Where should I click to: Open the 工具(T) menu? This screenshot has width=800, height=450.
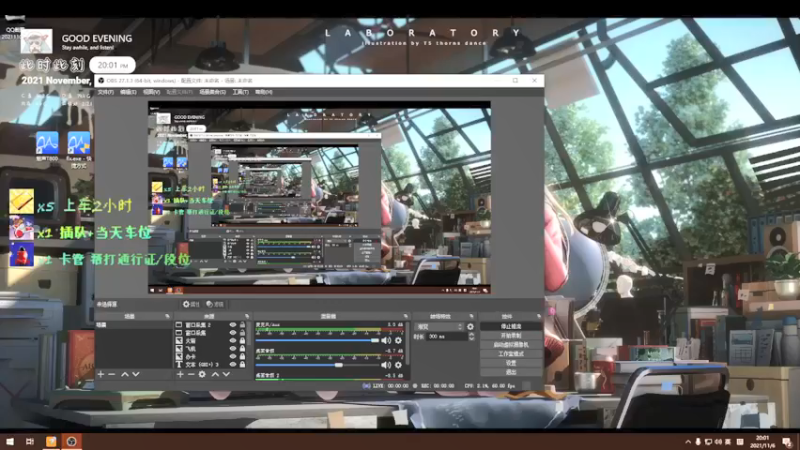tap(240, 92)
